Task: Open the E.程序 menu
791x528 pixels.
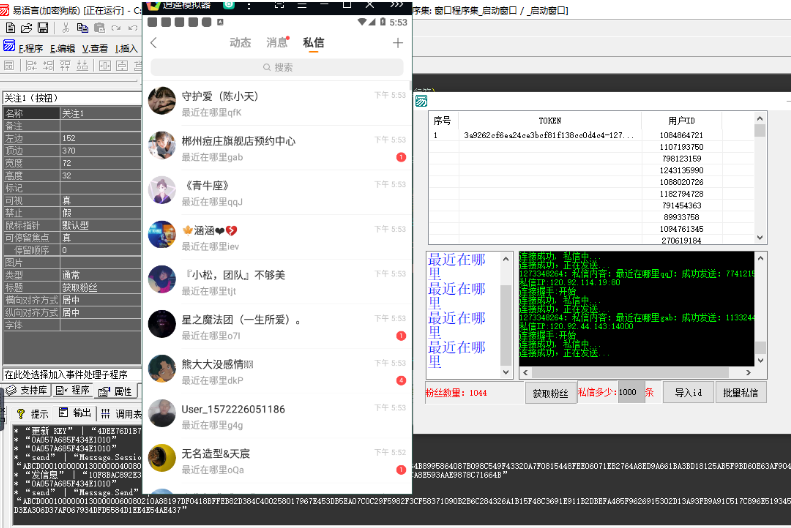Action: point(31,48)
